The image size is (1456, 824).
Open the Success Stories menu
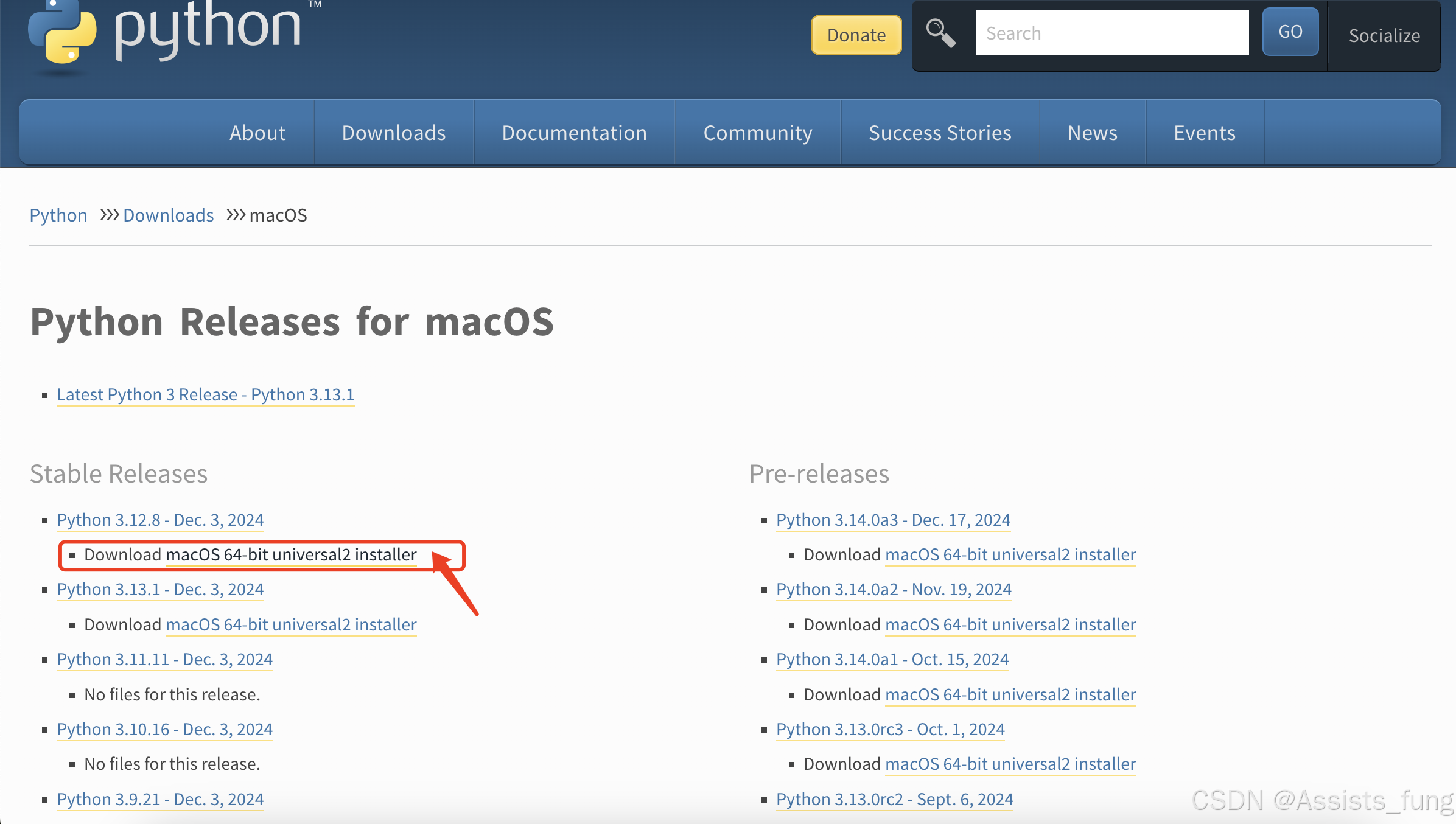click(940, 133)
